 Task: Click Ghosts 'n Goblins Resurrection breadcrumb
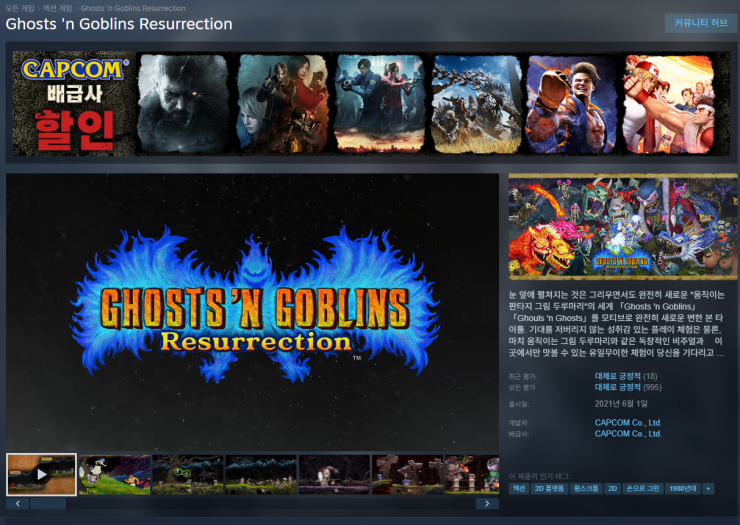coord(133,8)
